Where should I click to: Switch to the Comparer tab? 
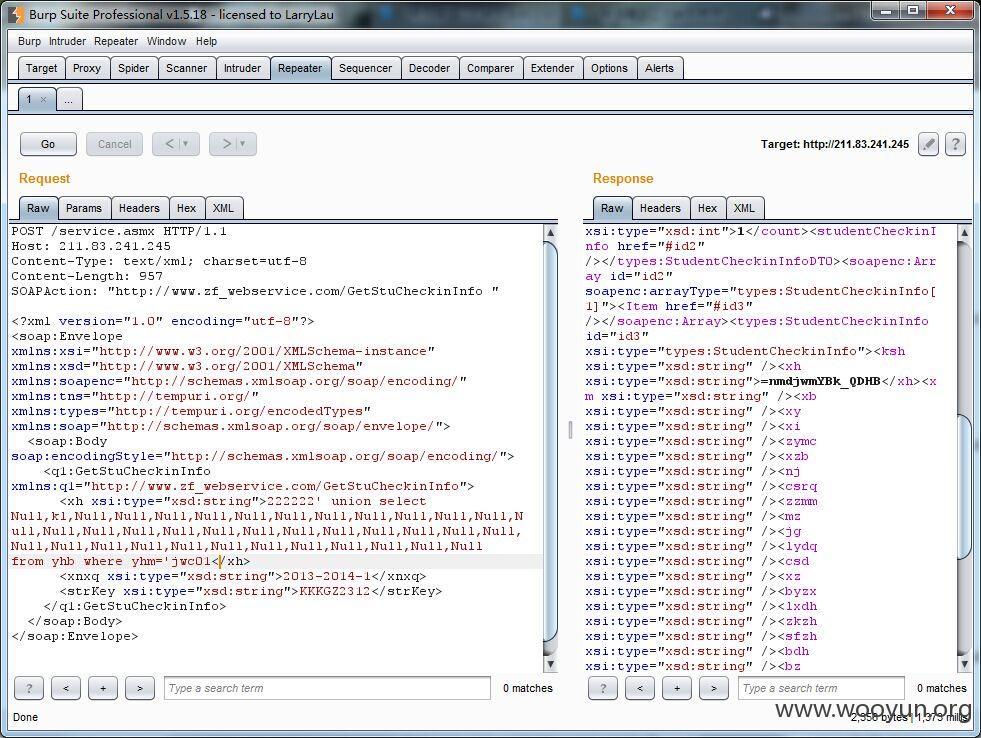[490, 68]
